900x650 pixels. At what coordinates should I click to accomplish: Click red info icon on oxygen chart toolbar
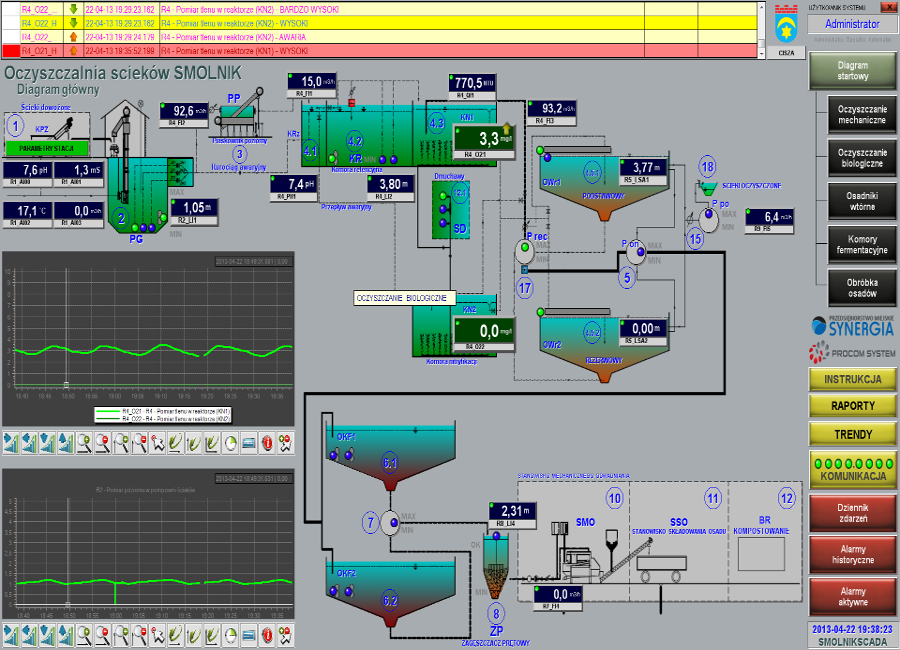tap(267, 443)
